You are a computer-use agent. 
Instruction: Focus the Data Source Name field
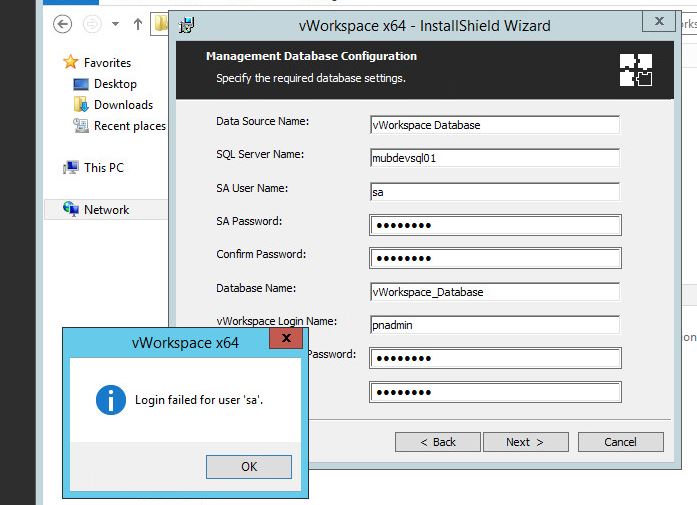point(495,125)
